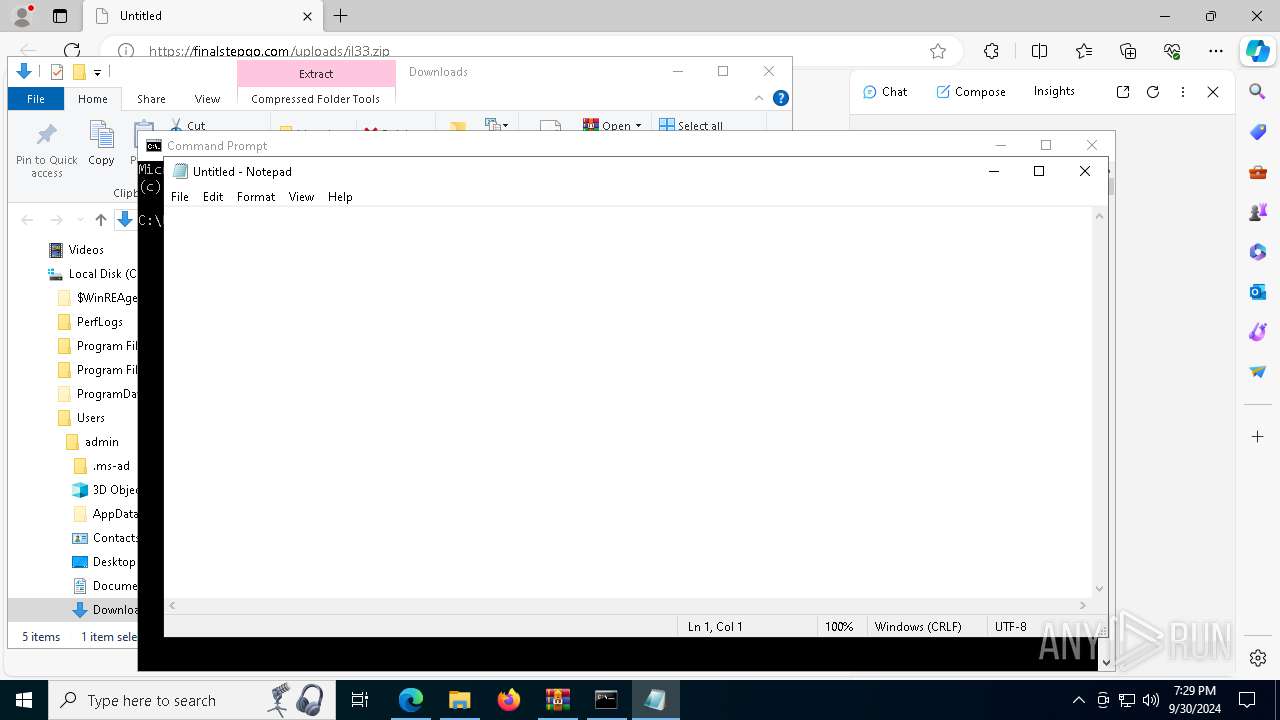Image resolution: width=1280 pixels, height=720 pixels.
Task: Open the View tab in File Explorer ribbon
Action: 207,99
